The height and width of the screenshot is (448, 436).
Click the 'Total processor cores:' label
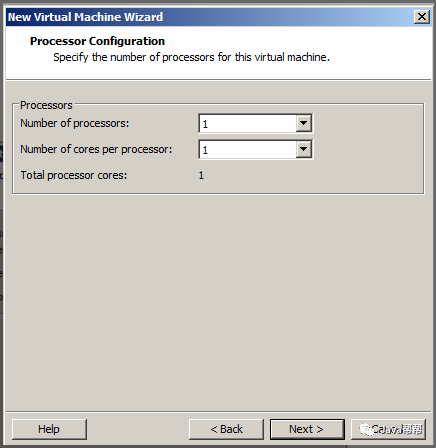point(74,175)
